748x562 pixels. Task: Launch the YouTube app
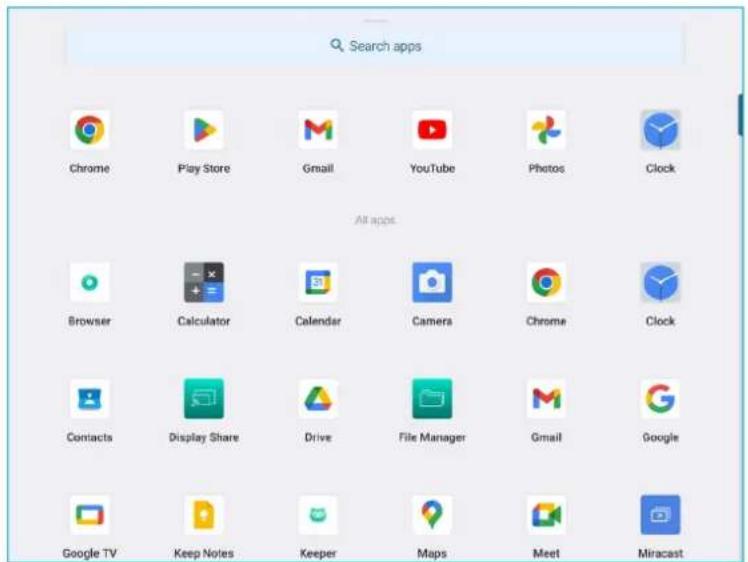tap(432, 130)
